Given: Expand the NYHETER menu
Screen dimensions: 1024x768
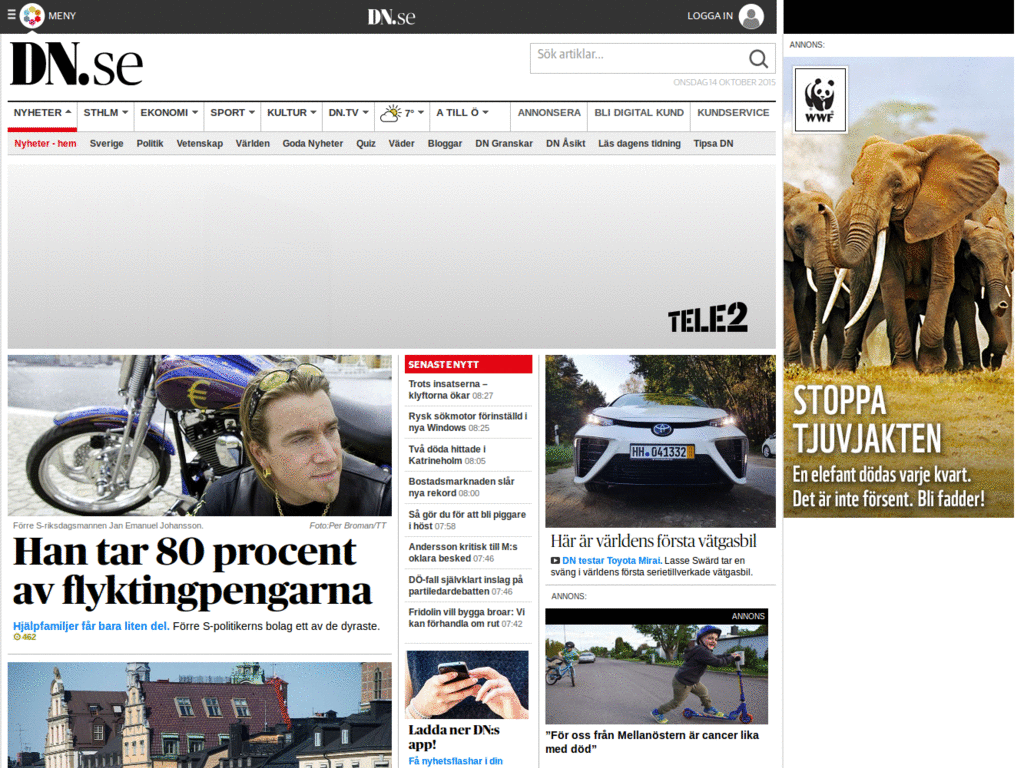Looking at the screenshot, I should [42, 112].
